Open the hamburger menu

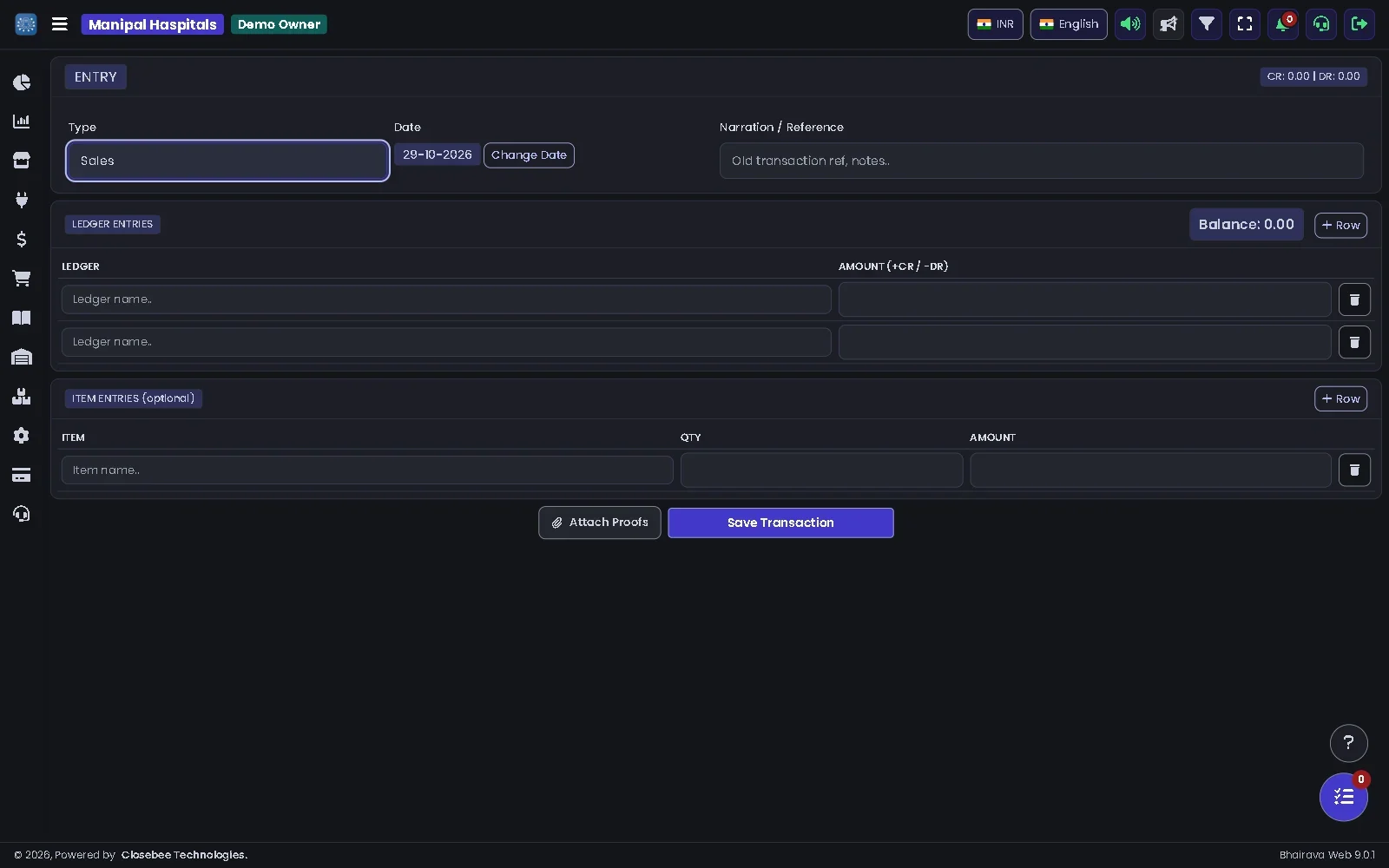pos(60,24)
